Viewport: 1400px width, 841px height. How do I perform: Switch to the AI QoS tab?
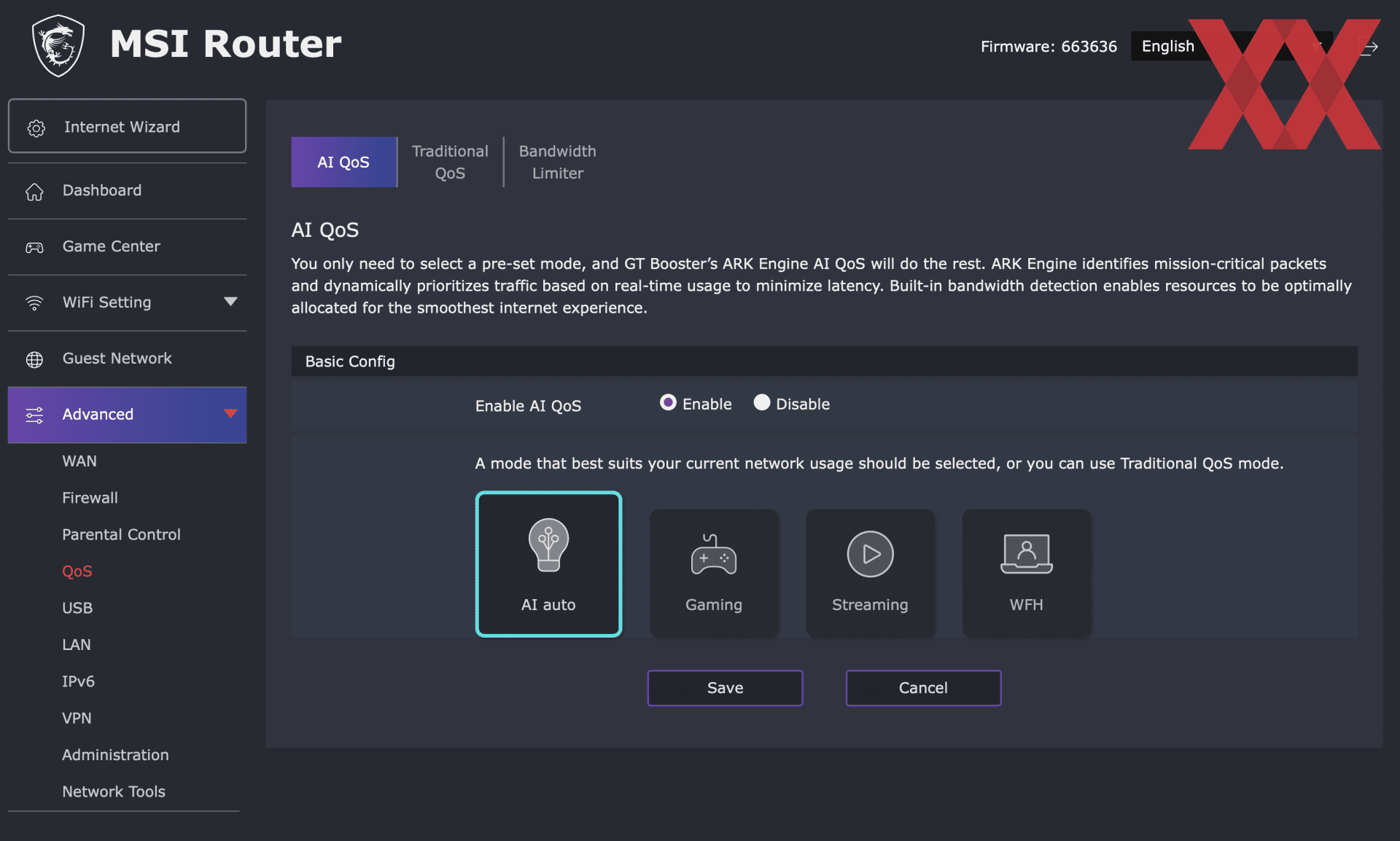pos(344,162)
